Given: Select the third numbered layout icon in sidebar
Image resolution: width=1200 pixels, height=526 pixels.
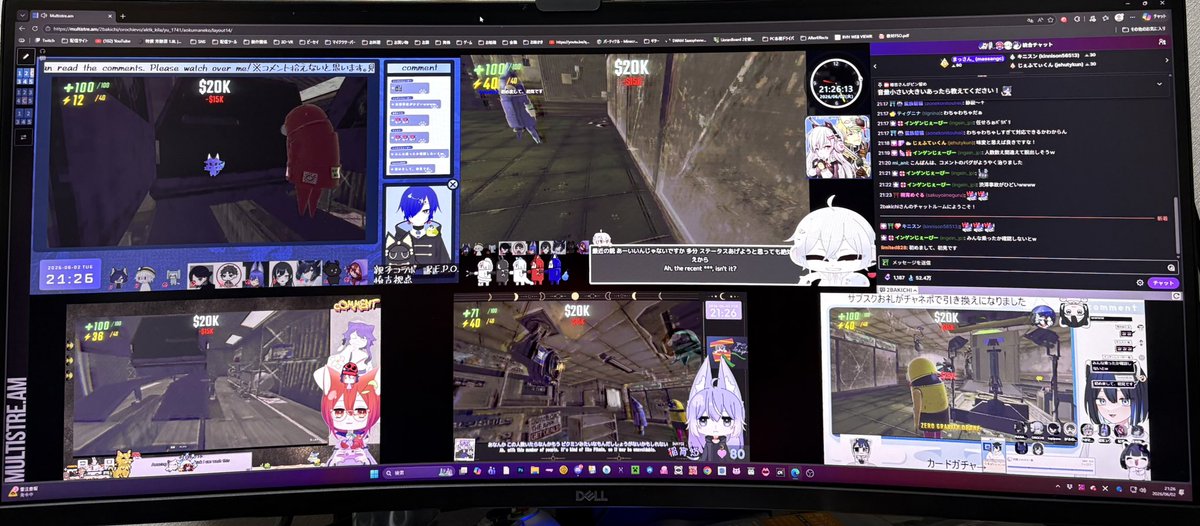Looking at the screenshot, I should [x=25, y=117].
